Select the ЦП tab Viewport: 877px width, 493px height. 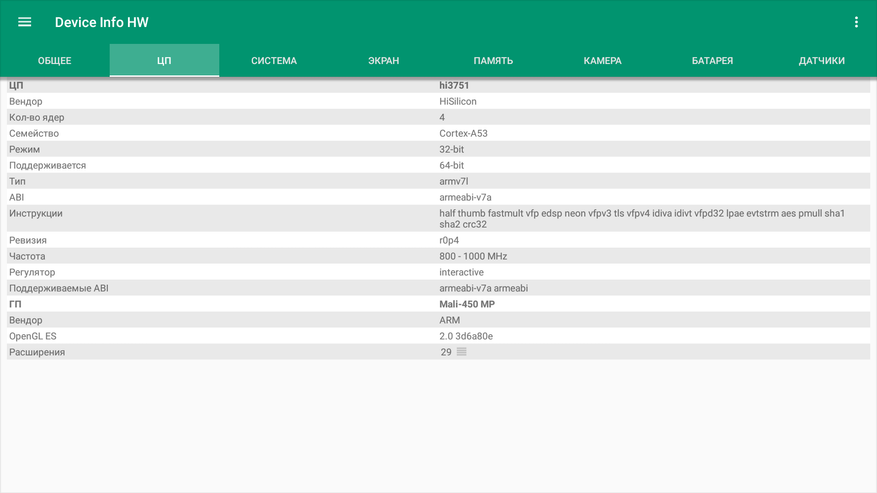[x=164, y=60]
